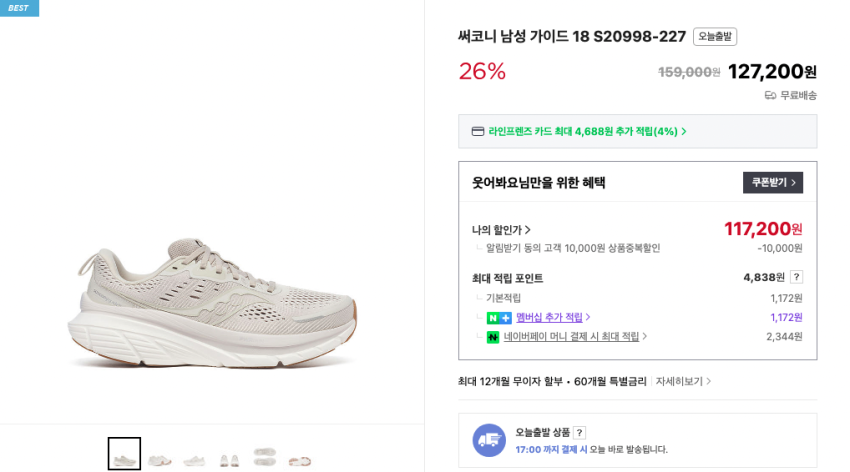Screen dimensions: 850x472
Task: Click the blue delivery truck icon
Action: point(489,440)
